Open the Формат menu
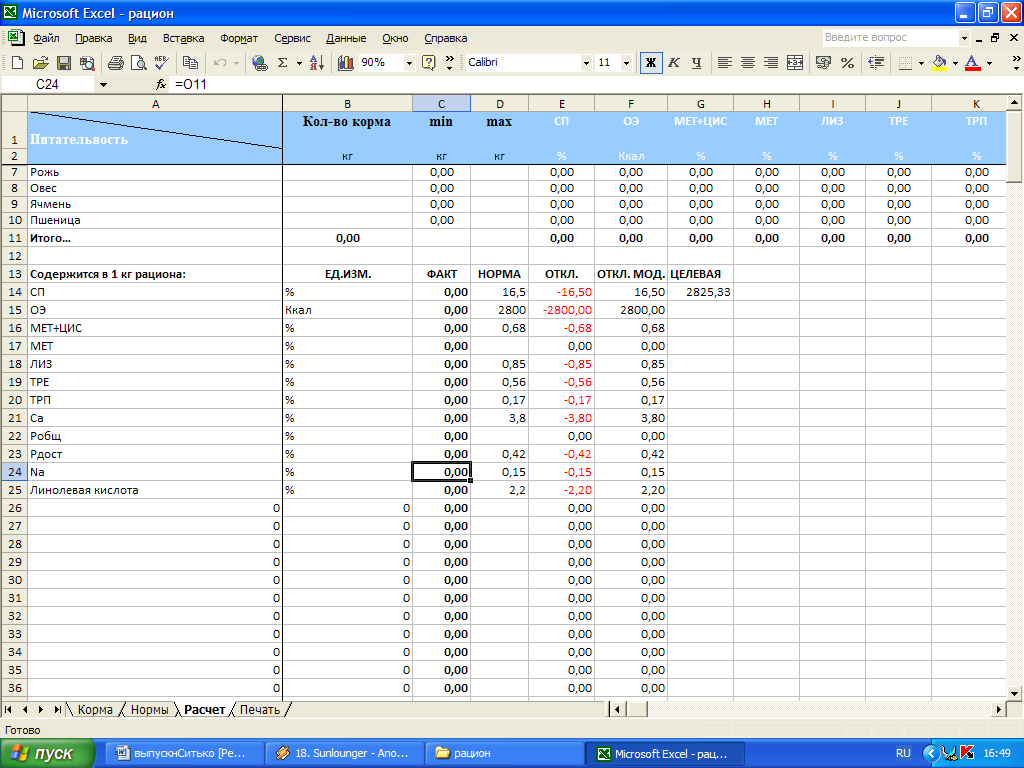 pos(239,38)
